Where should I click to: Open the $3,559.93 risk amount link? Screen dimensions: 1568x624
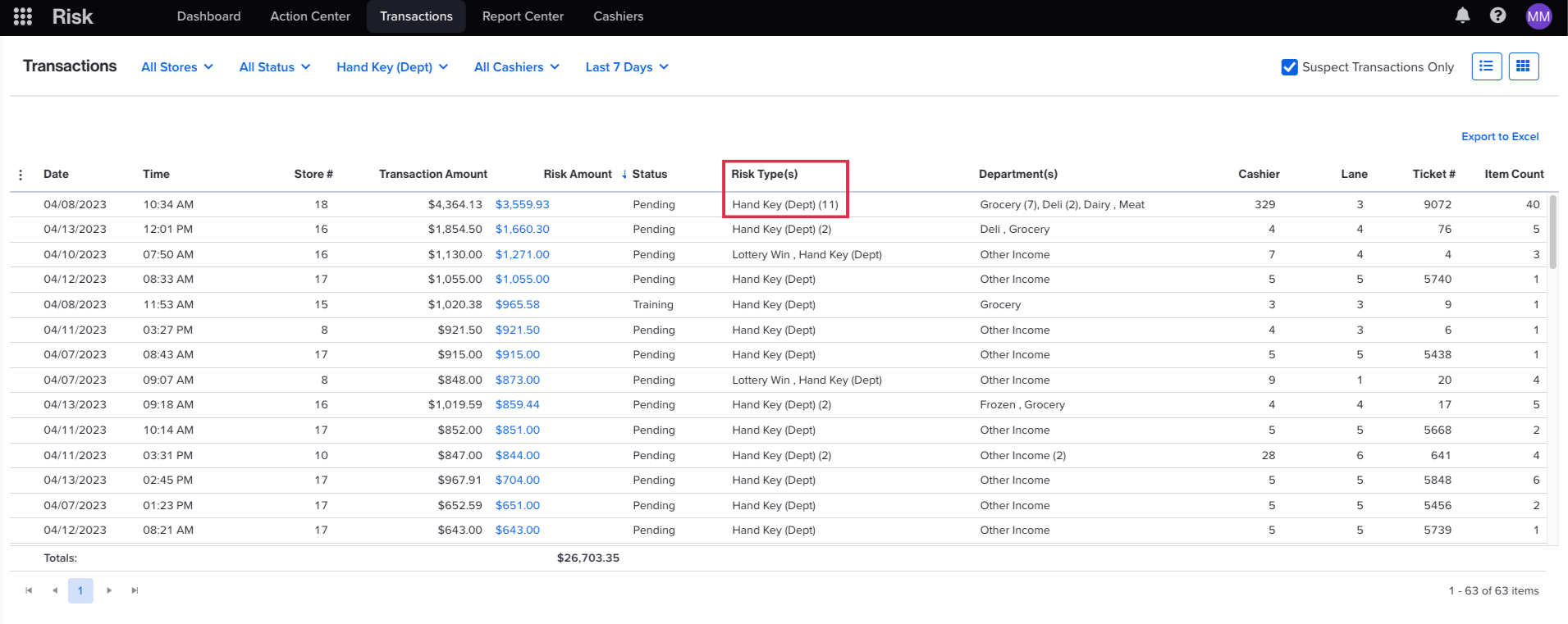coord(522,205)
